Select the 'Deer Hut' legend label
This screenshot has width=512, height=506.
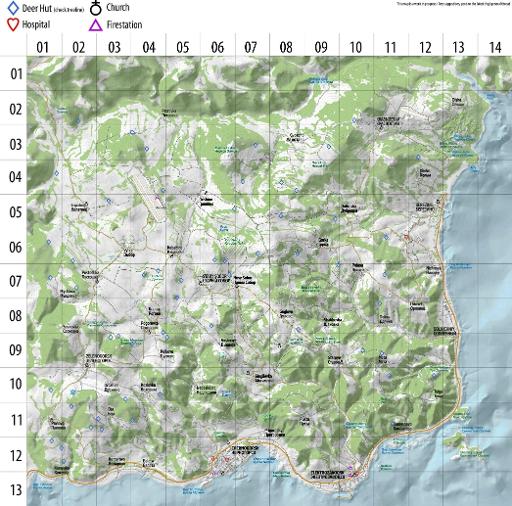[37, 8]
